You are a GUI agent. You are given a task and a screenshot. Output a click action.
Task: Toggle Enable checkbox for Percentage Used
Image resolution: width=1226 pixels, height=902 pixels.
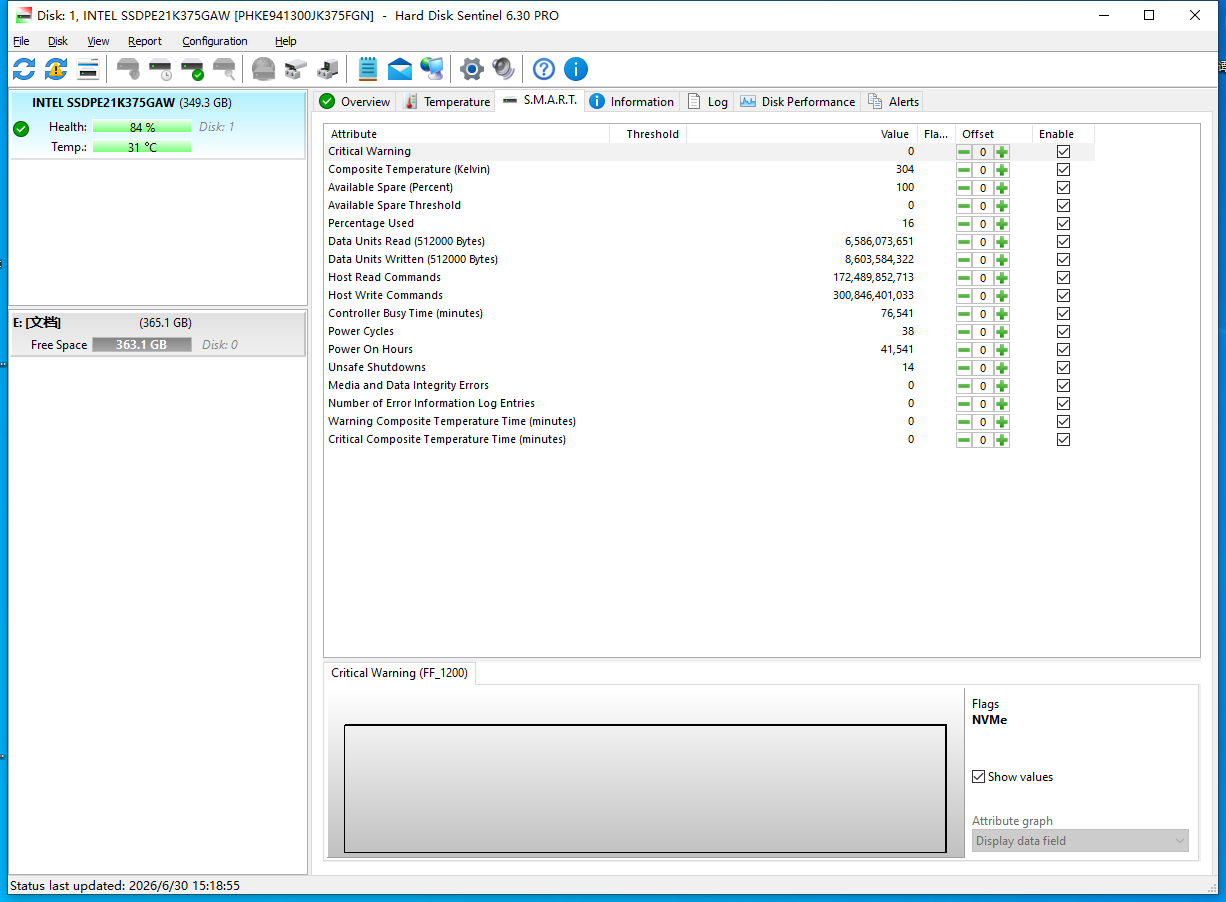click(x=1063, y=224)
